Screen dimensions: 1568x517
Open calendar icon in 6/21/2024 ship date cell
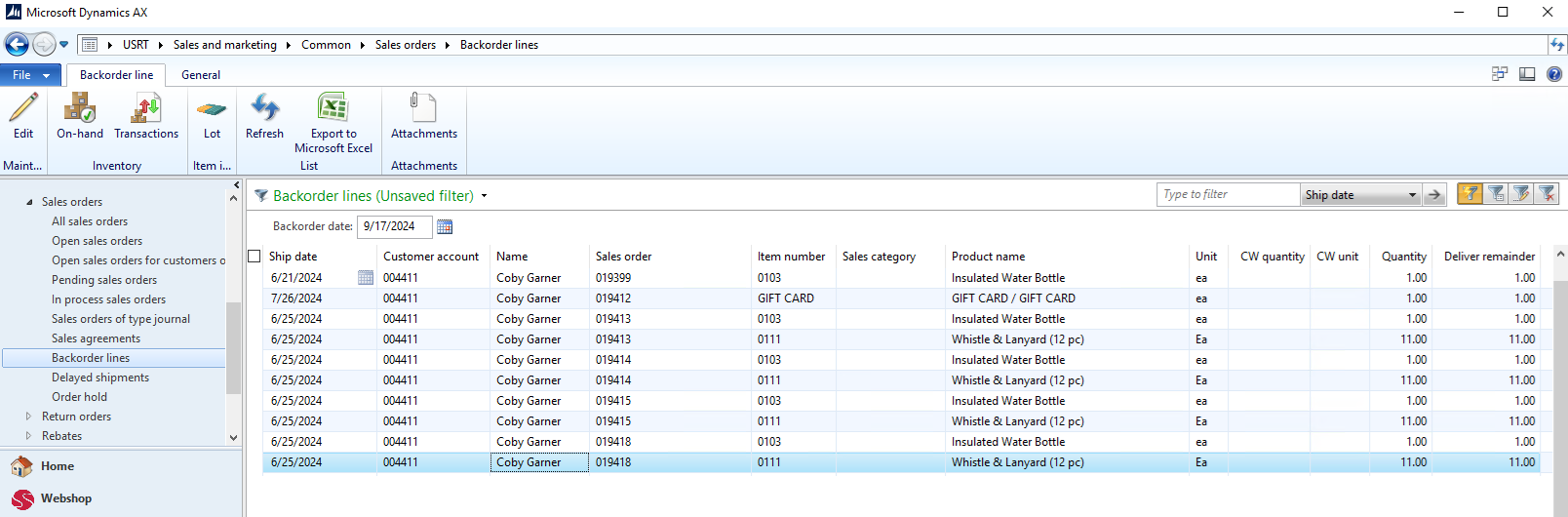coord(366,278)
